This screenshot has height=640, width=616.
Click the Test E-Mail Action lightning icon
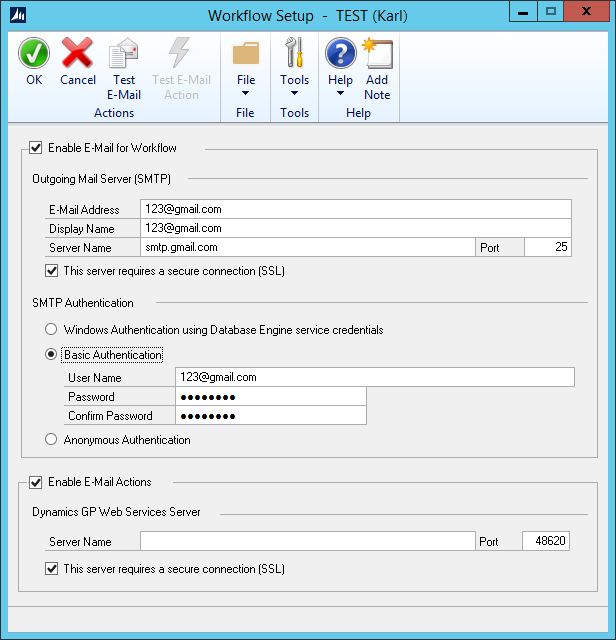(180, 53)
